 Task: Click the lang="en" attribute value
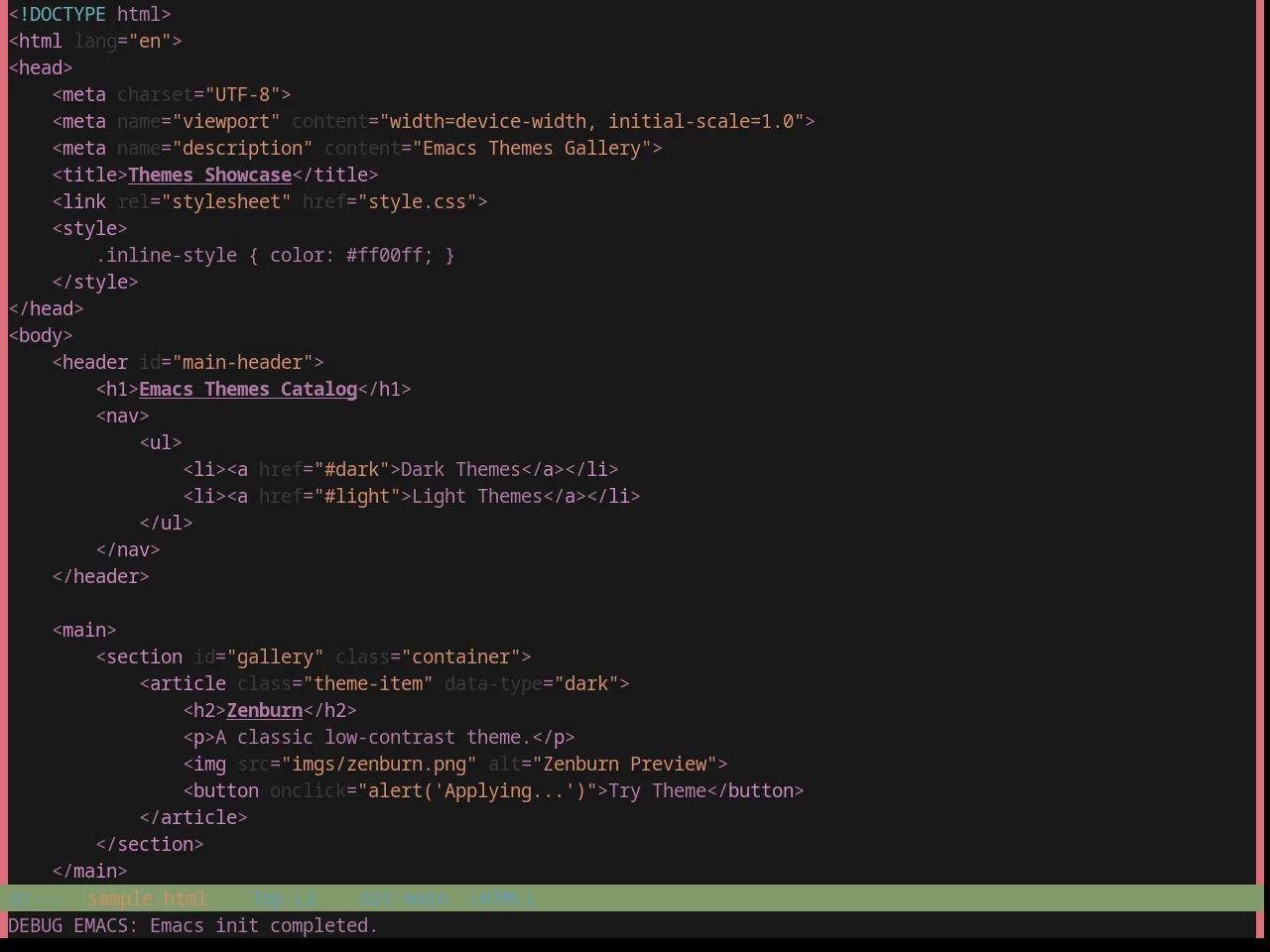tap(150, 41)
